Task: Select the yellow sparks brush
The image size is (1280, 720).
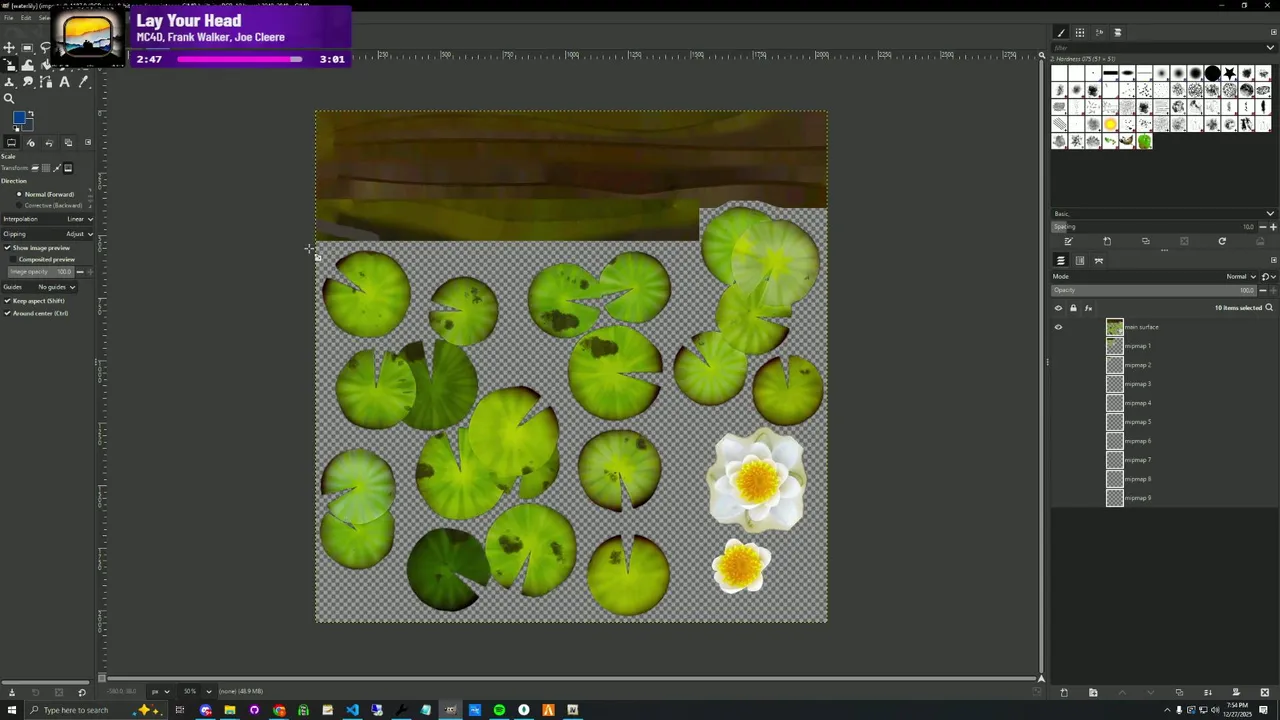Action: click(1110, 124)
